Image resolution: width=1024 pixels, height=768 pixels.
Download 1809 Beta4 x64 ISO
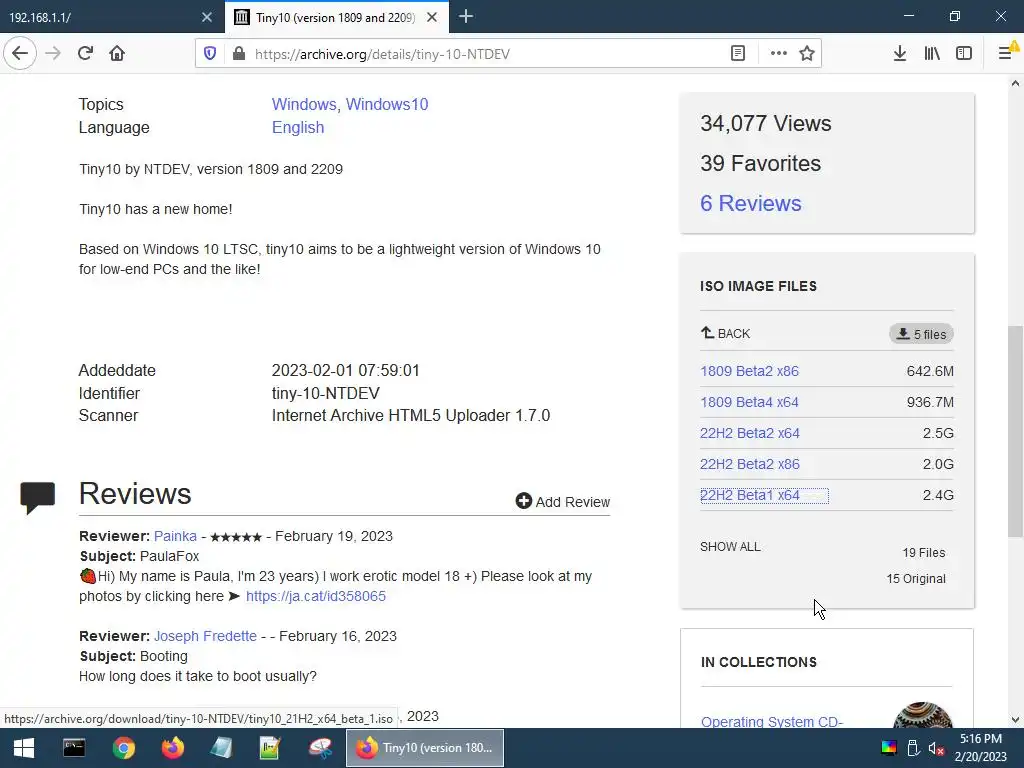[x=749, y=402]
